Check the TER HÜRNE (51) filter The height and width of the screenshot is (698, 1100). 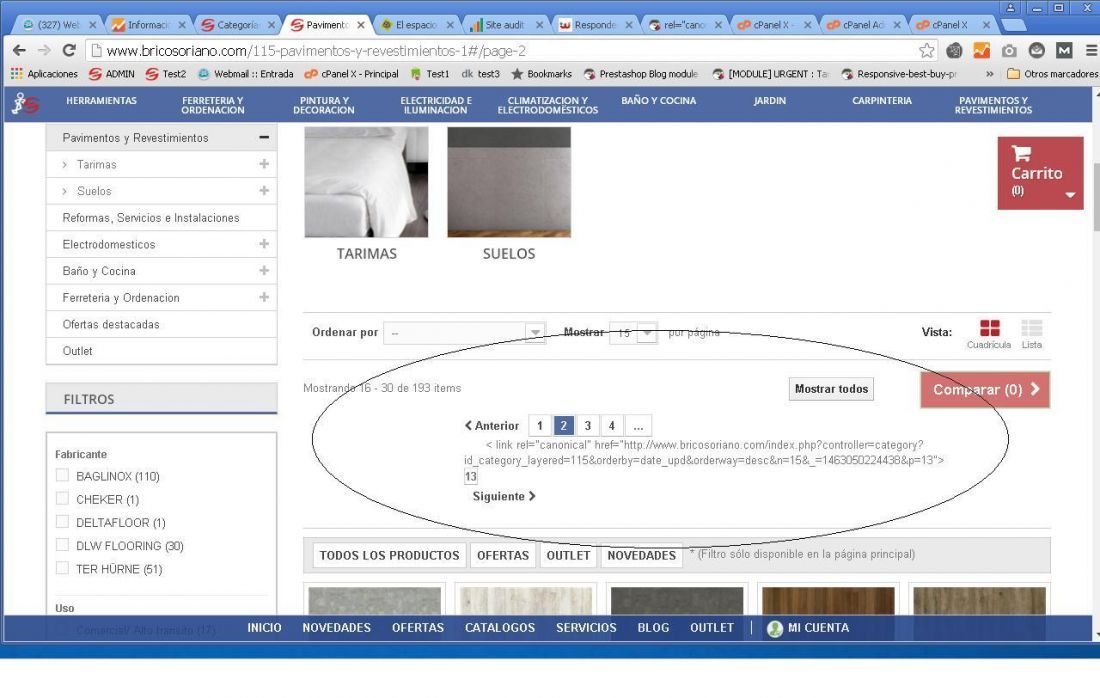pos(62,568)
